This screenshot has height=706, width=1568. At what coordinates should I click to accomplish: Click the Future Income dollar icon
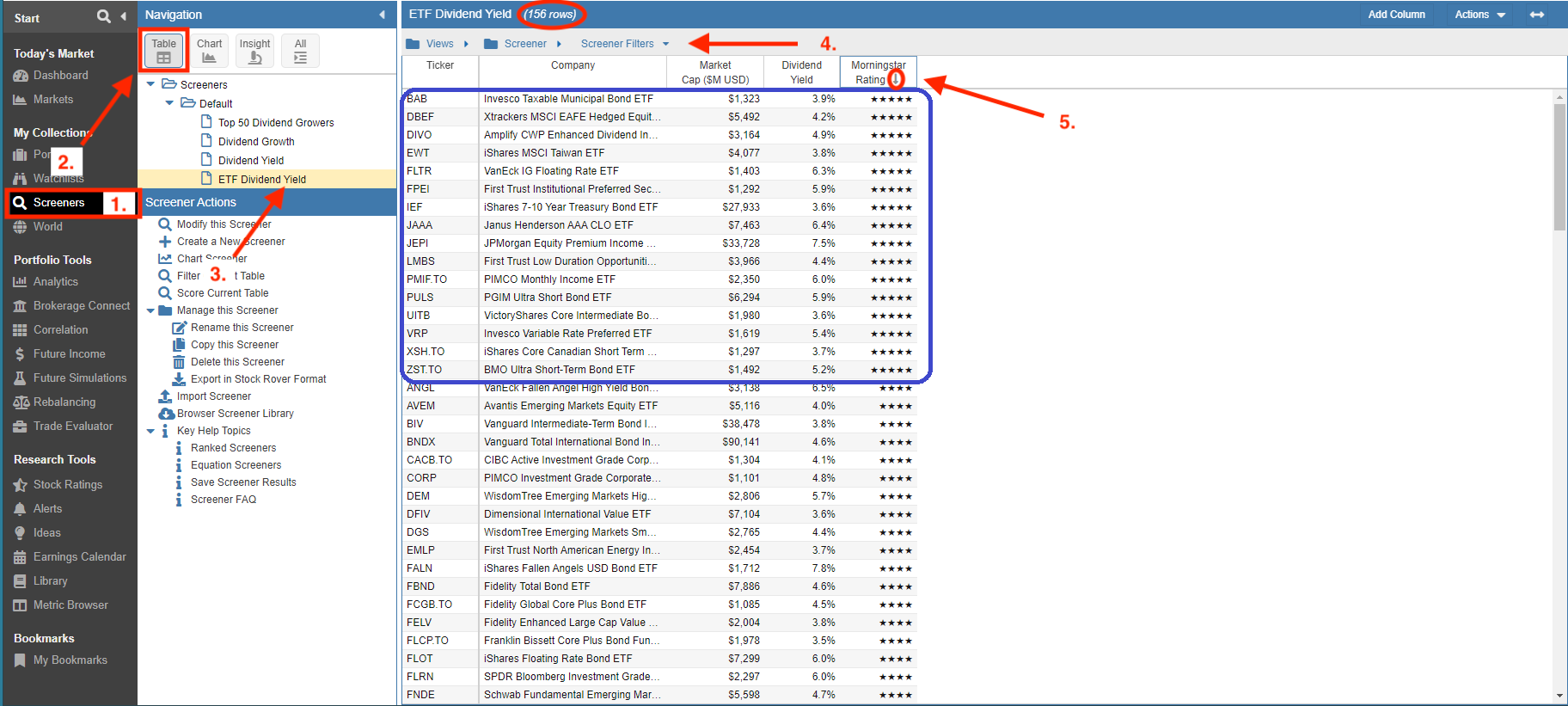20,354
